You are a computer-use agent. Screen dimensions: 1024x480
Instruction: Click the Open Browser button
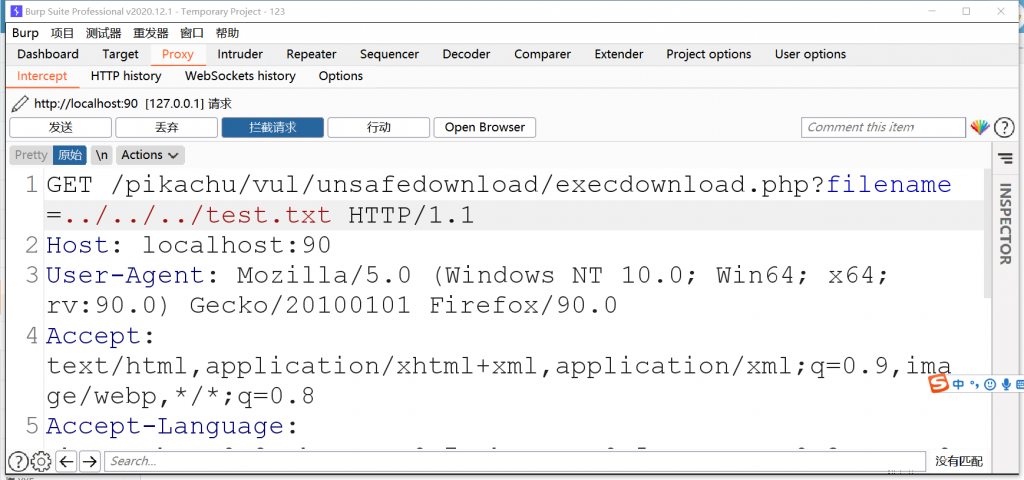[x=485, y=127]
